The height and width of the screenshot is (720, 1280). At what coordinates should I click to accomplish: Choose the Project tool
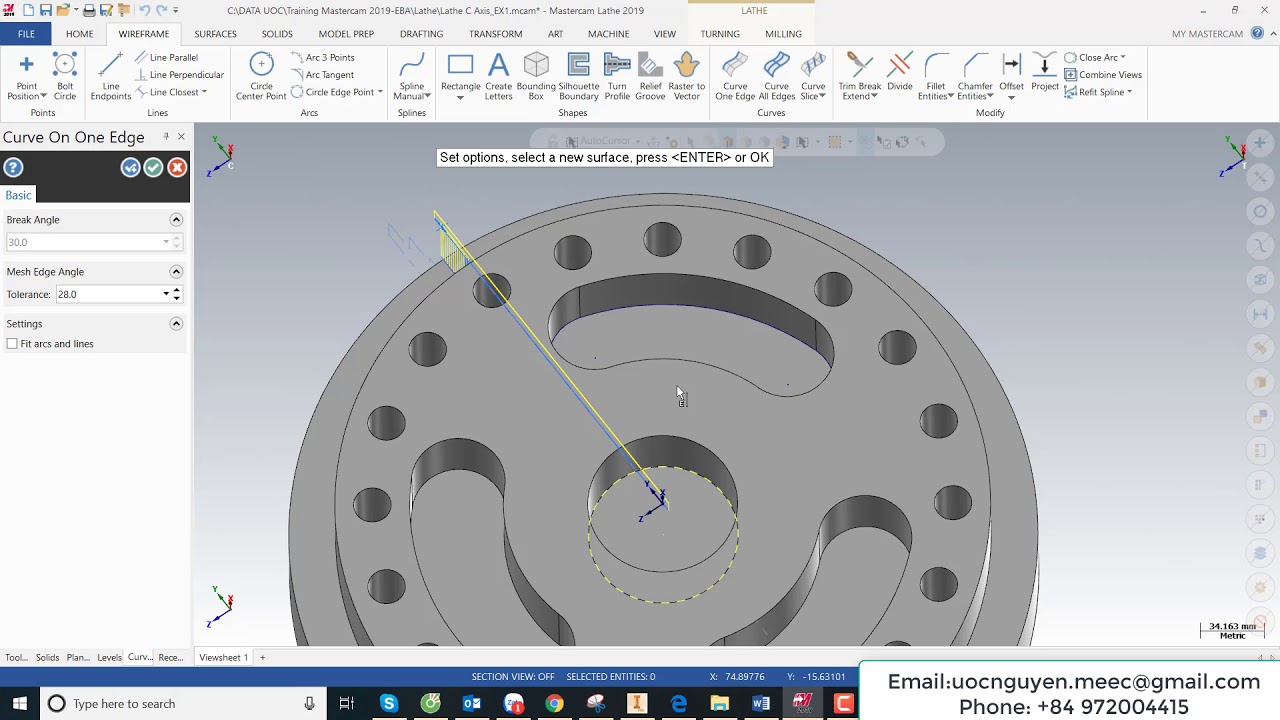pyautogui.click(x=1045, y=73)
